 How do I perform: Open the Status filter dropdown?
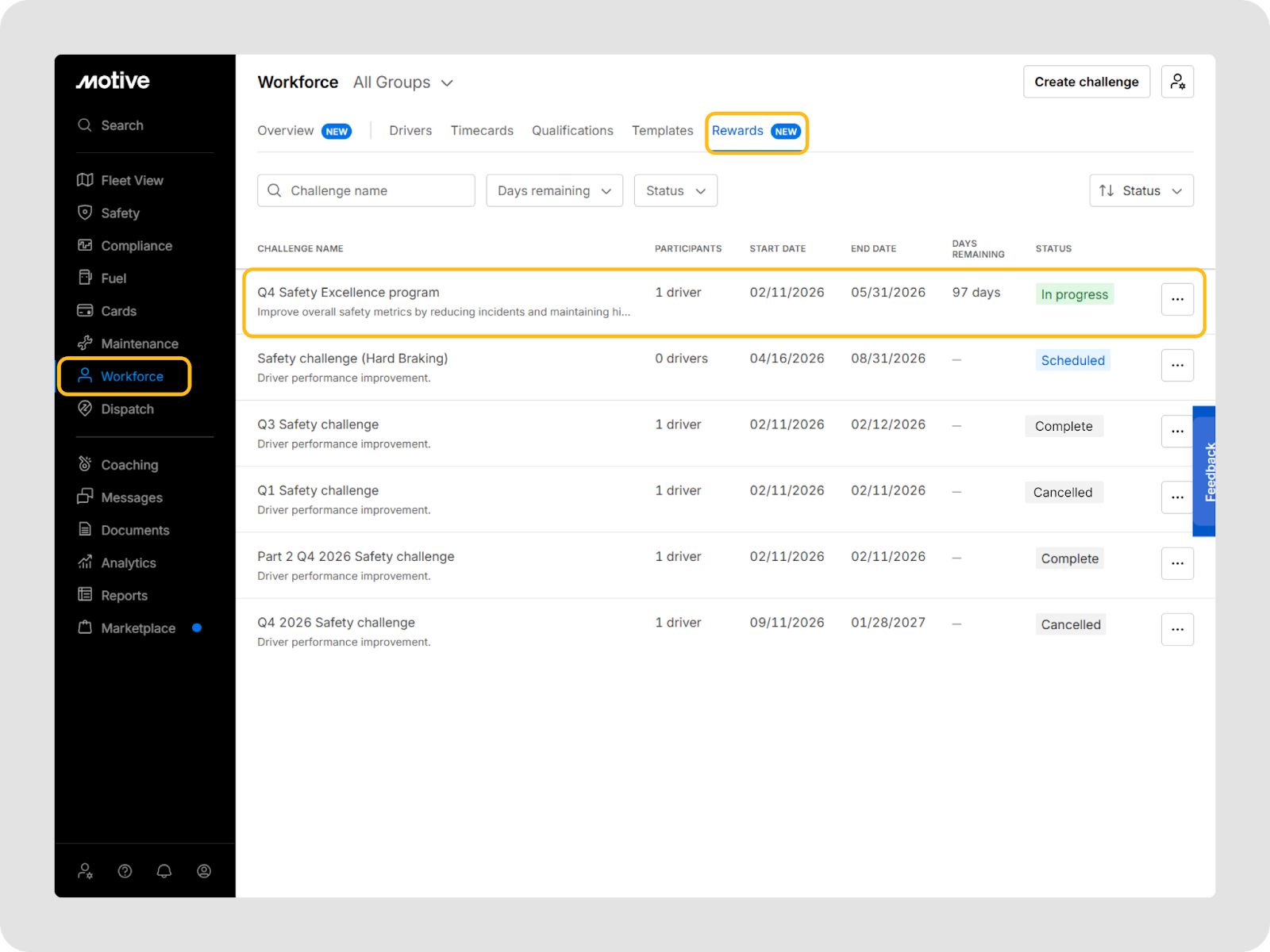point(675,190)
